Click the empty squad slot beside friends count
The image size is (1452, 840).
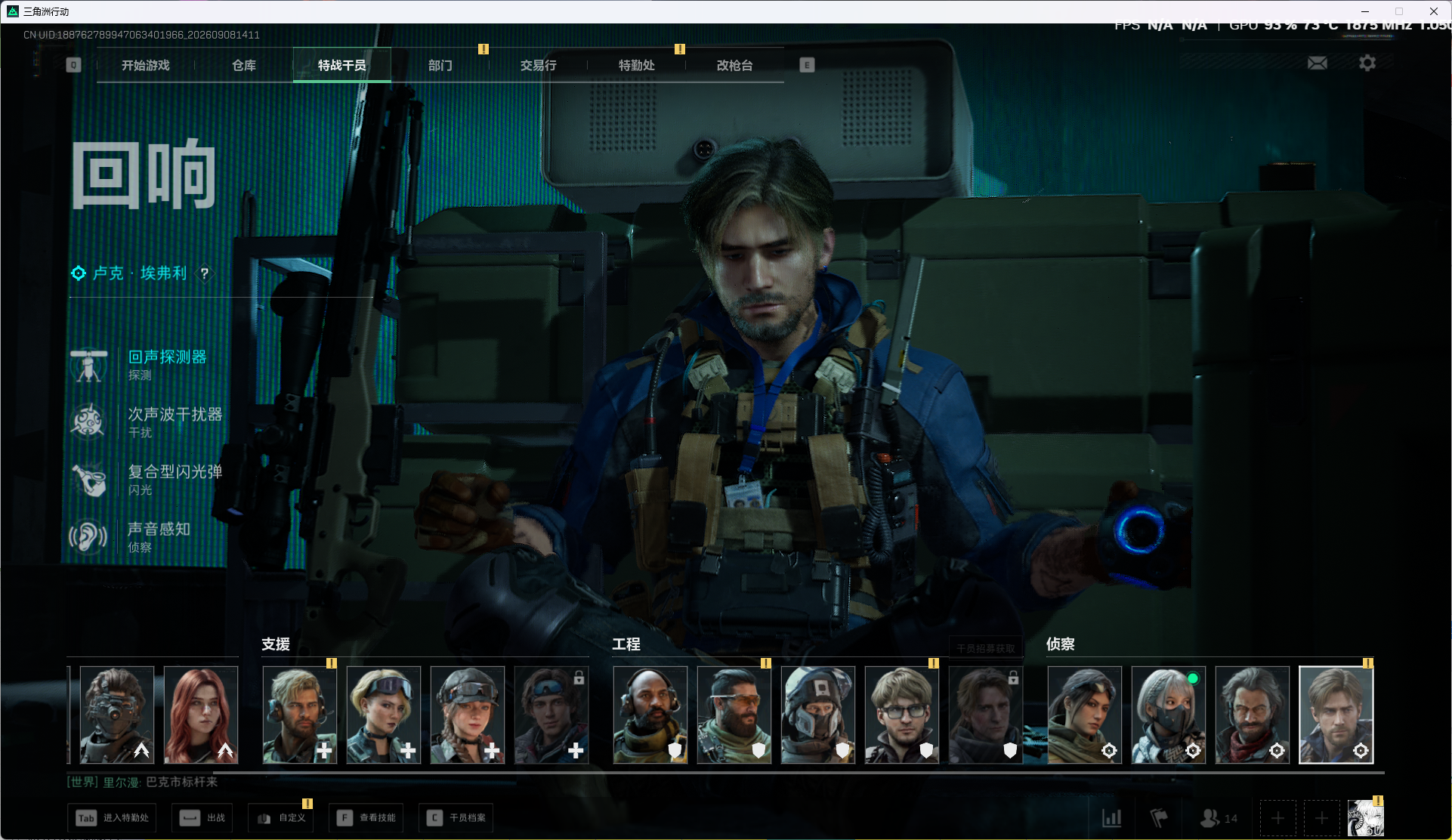(1277, 818)
